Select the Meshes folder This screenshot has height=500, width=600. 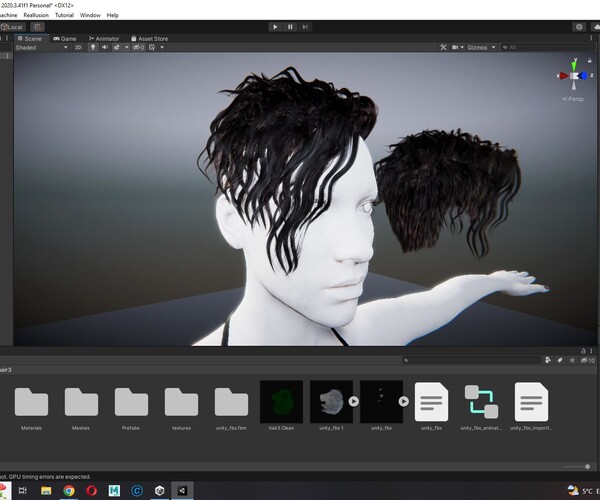click(81, 406)
